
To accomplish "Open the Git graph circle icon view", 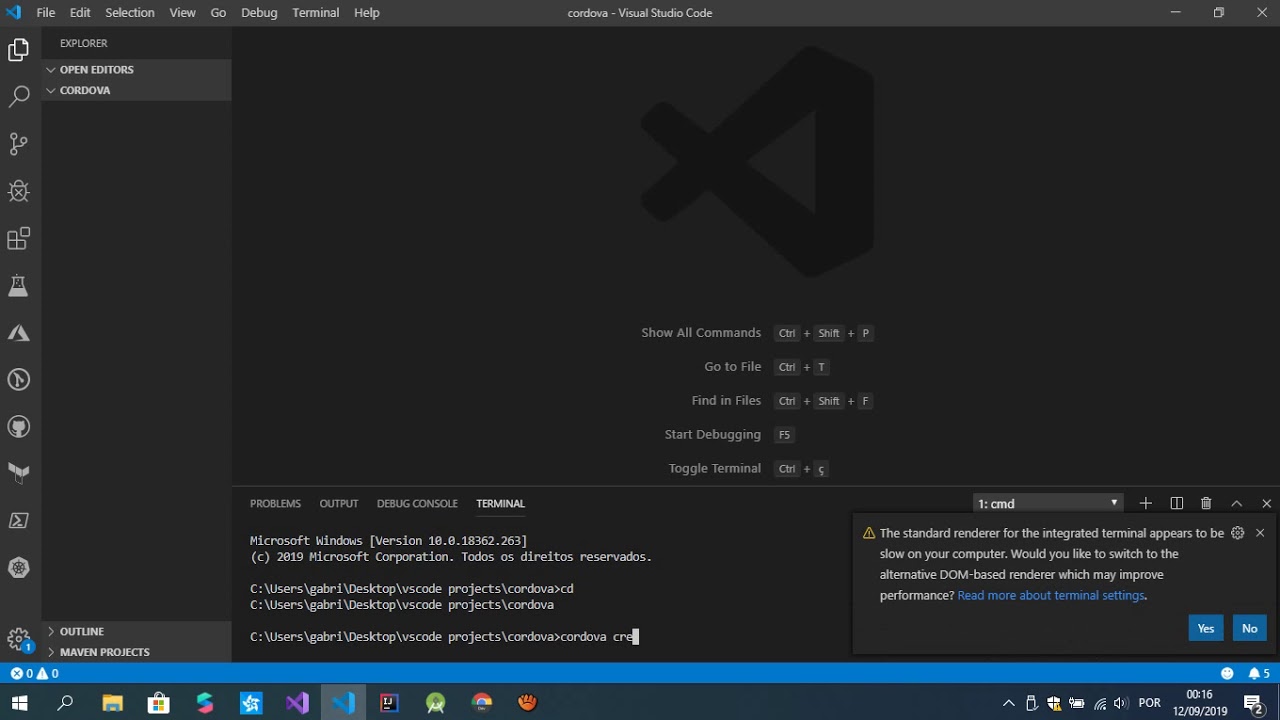I will click(x=19, y=380).
